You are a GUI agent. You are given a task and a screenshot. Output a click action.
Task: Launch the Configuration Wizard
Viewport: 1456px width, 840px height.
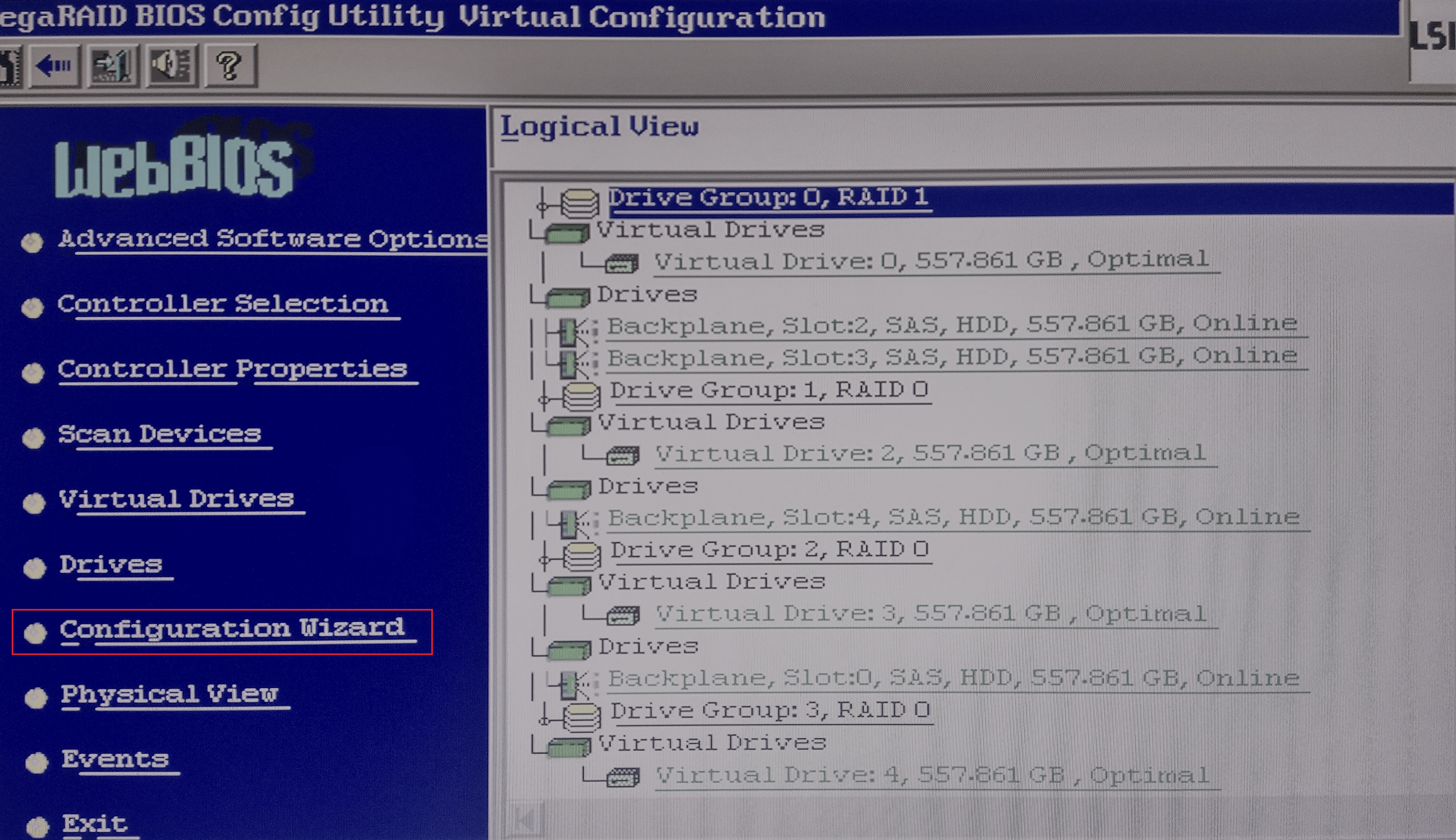238,631
